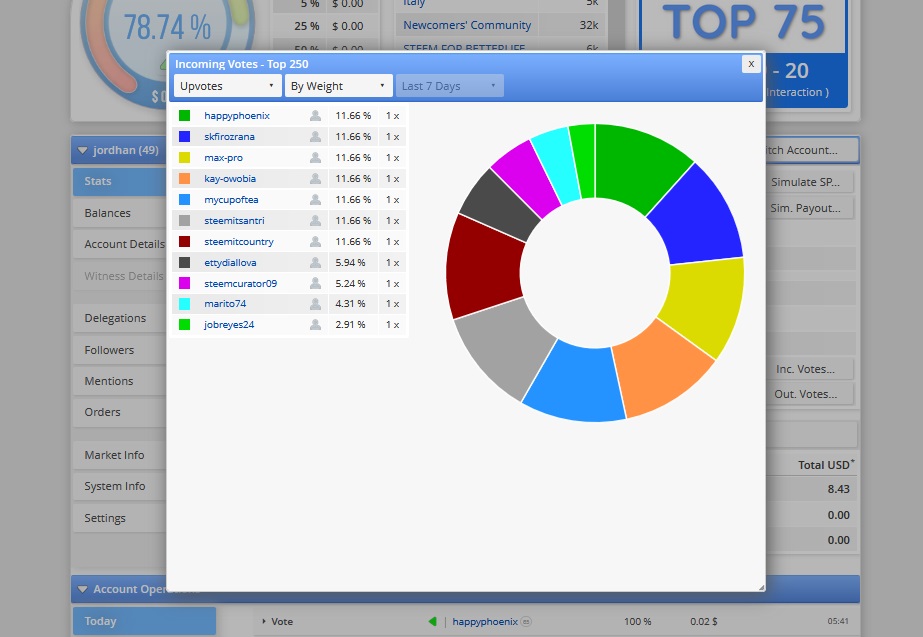Image resolution: width=923 pixels, height=637 pixels.
Task: Open the System Info tab
Action: (x=120, y=486)
